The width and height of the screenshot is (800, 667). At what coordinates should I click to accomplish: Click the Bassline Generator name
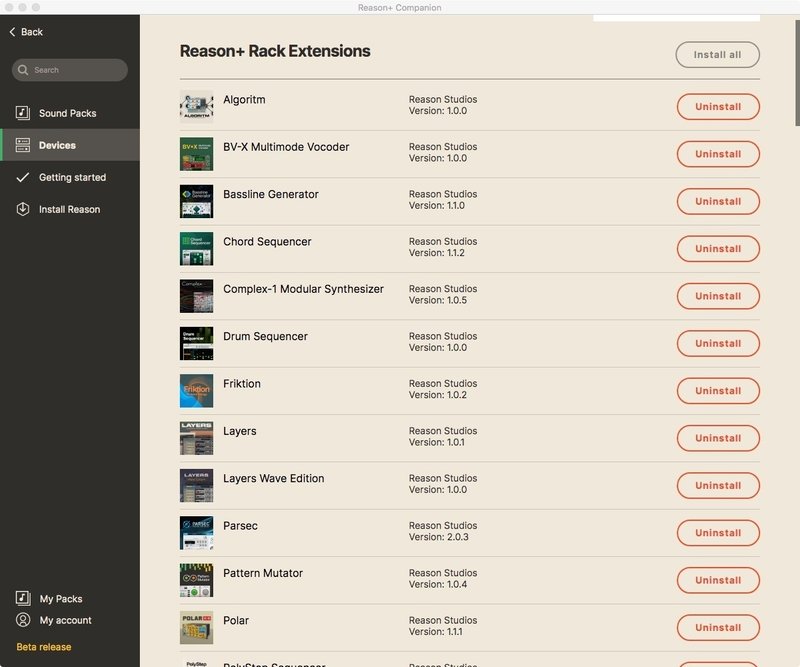tap(270, 194)
